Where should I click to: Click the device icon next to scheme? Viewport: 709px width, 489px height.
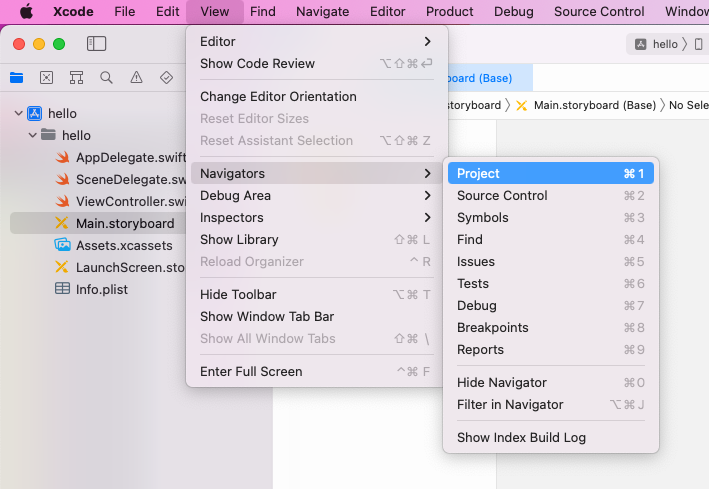pos(699,44)
